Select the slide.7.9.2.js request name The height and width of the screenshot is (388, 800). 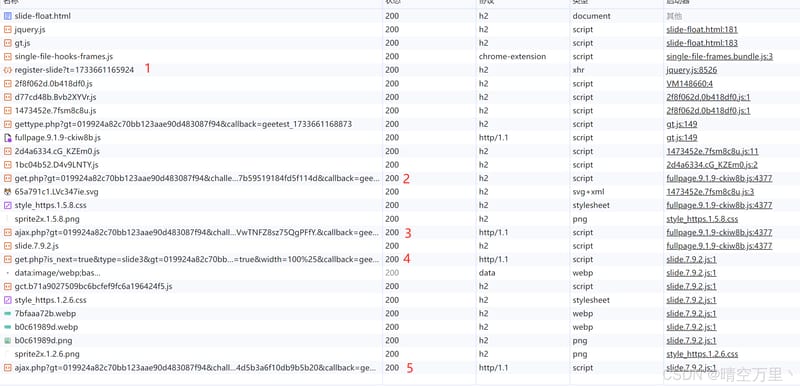pos(37,246)
